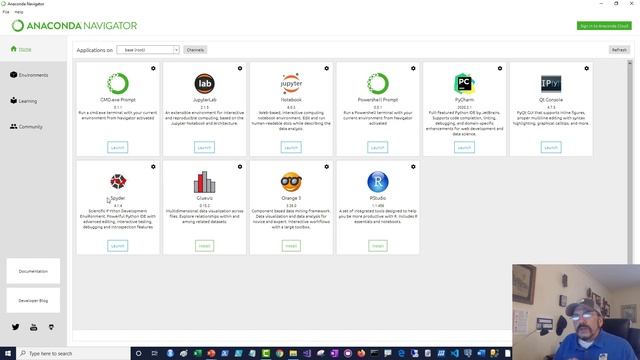Open RStudio gear options menu
Image resolution: width=640 pixels, height=360 pixels.
[x=413, y=167]
